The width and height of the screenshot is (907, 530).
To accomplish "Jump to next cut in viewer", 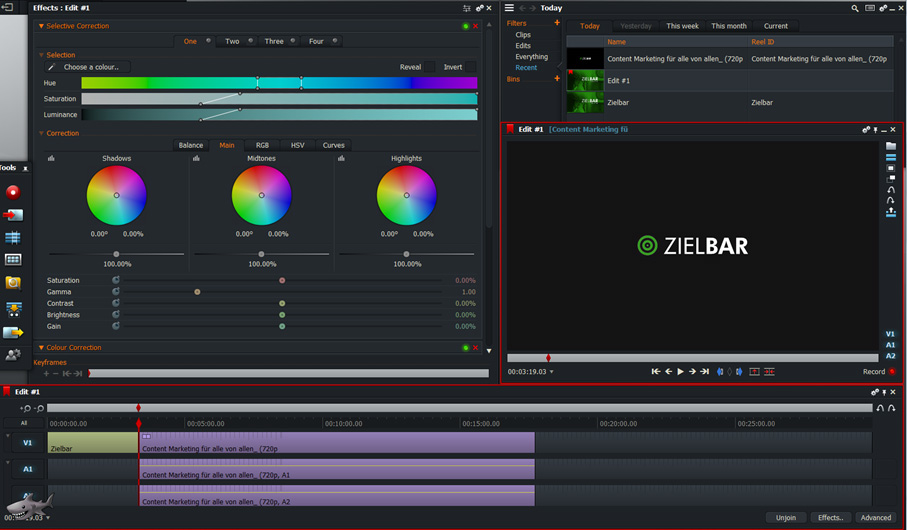I will (x=705, y=371).
